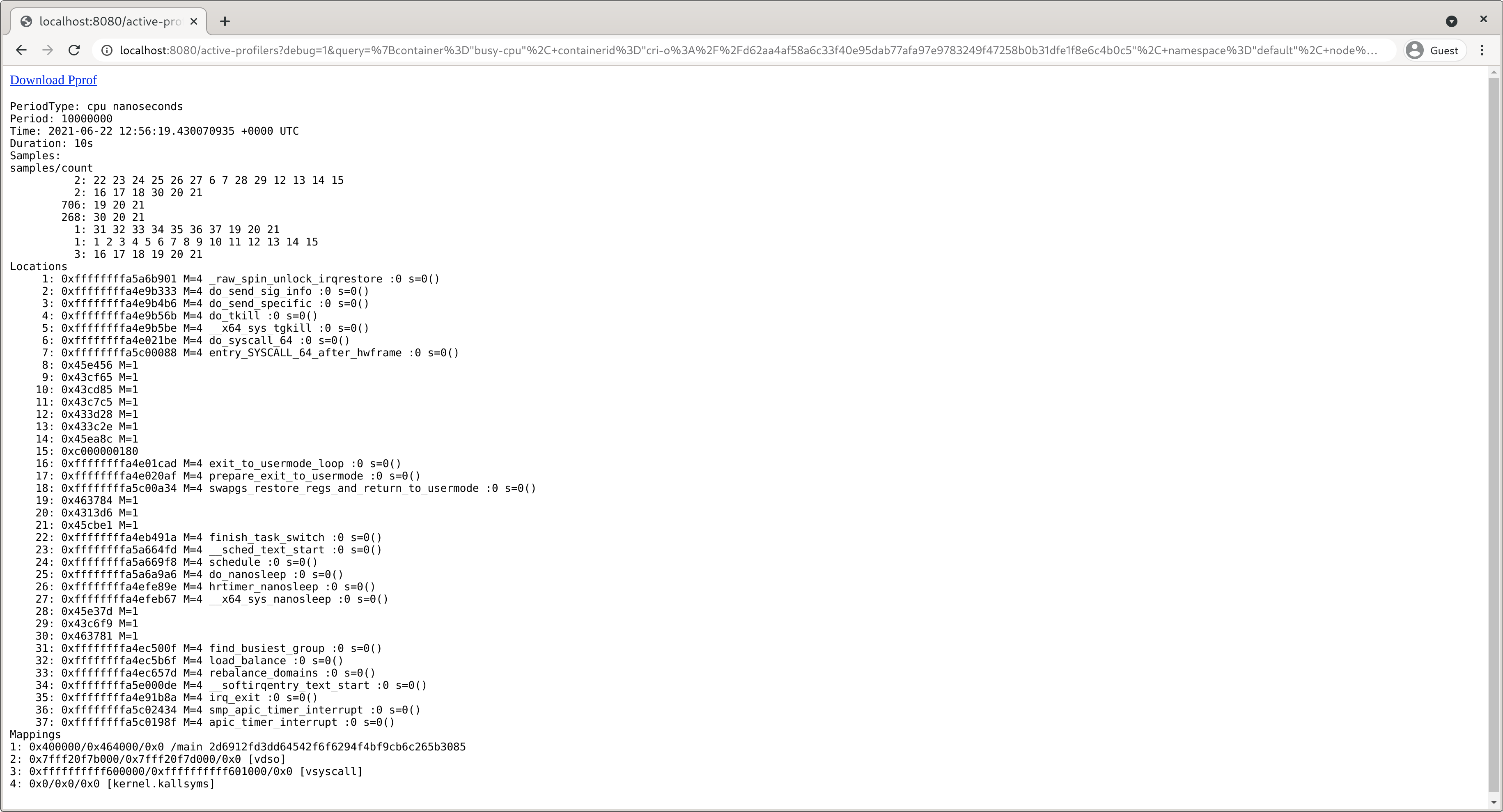The image size is (1503, 812).
Task: Click location 2 do_send_sig_info
Action: [x=205, y=291]
